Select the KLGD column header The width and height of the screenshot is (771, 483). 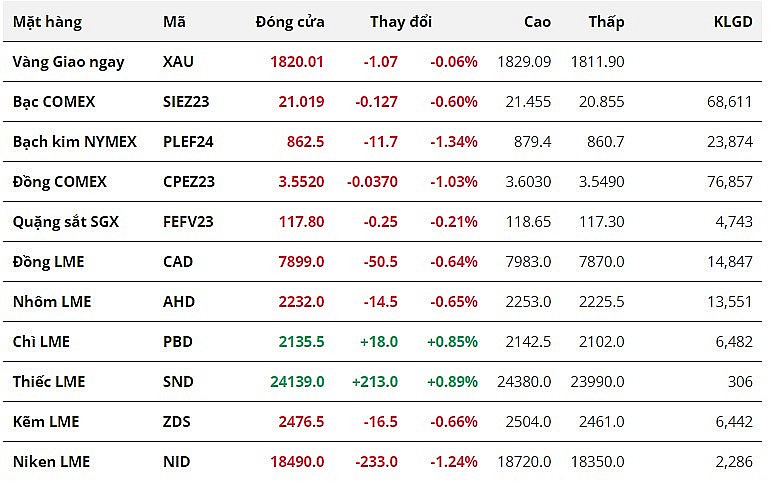tap(732, 21)
